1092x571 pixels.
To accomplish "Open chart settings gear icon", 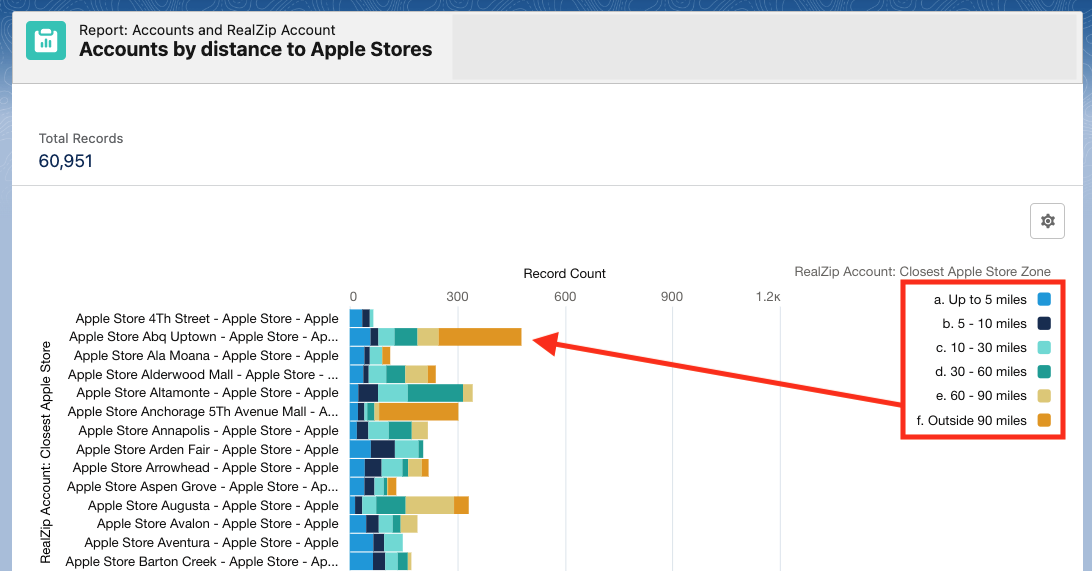I will 1047,221.
